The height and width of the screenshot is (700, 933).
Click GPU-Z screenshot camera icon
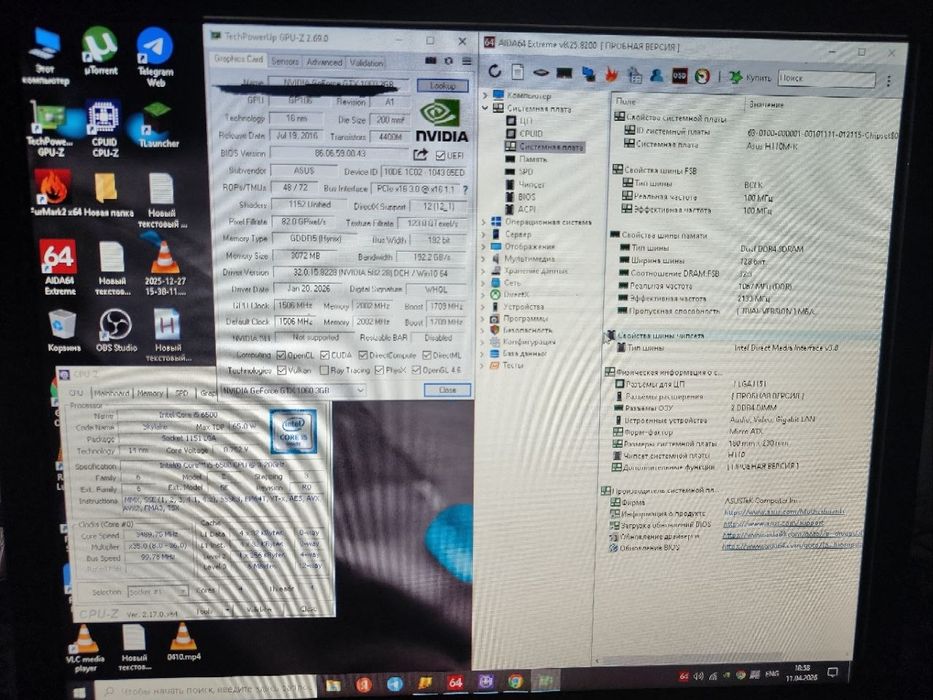coord(431,61)
